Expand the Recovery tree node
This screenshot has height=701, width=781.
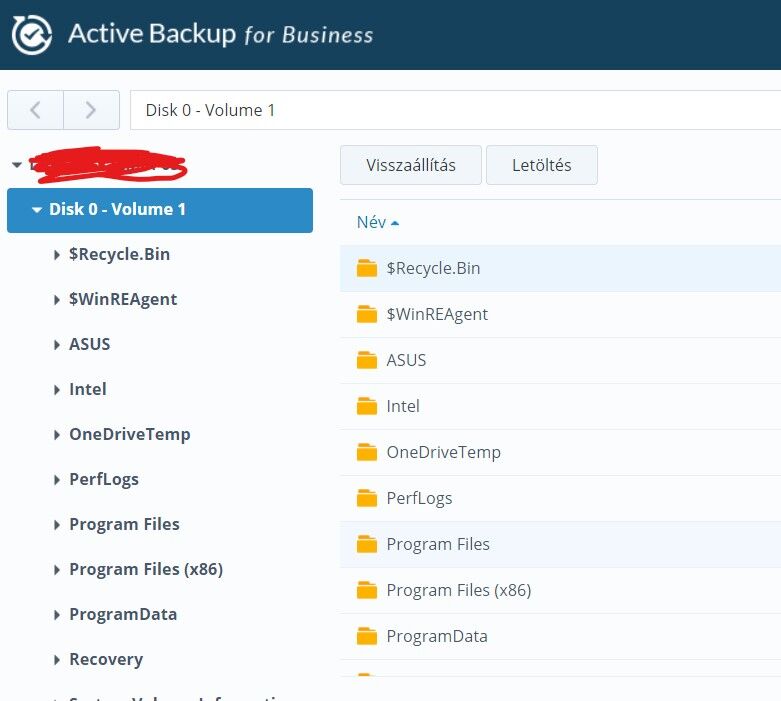[x=56, y=660]
